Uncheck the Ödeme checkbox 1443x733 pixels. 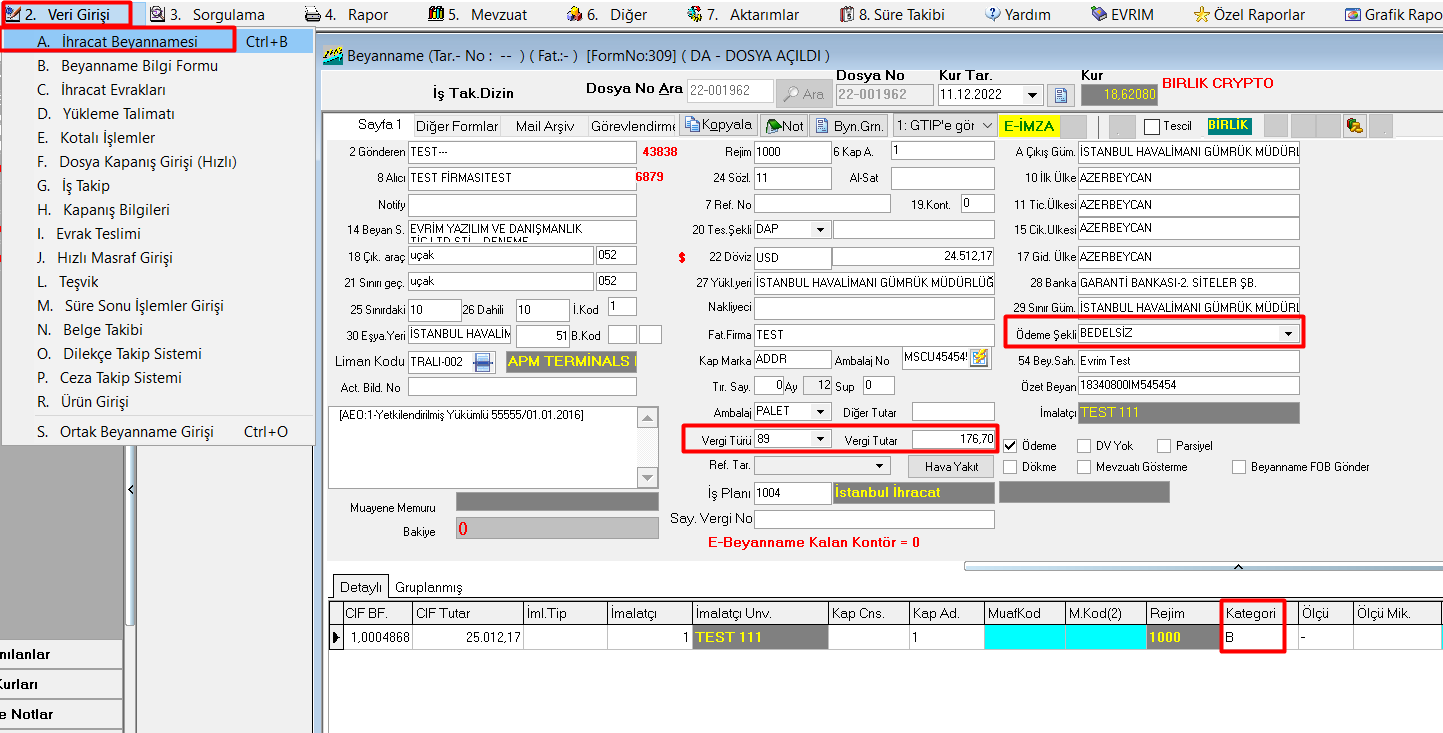click(1010, 446)
